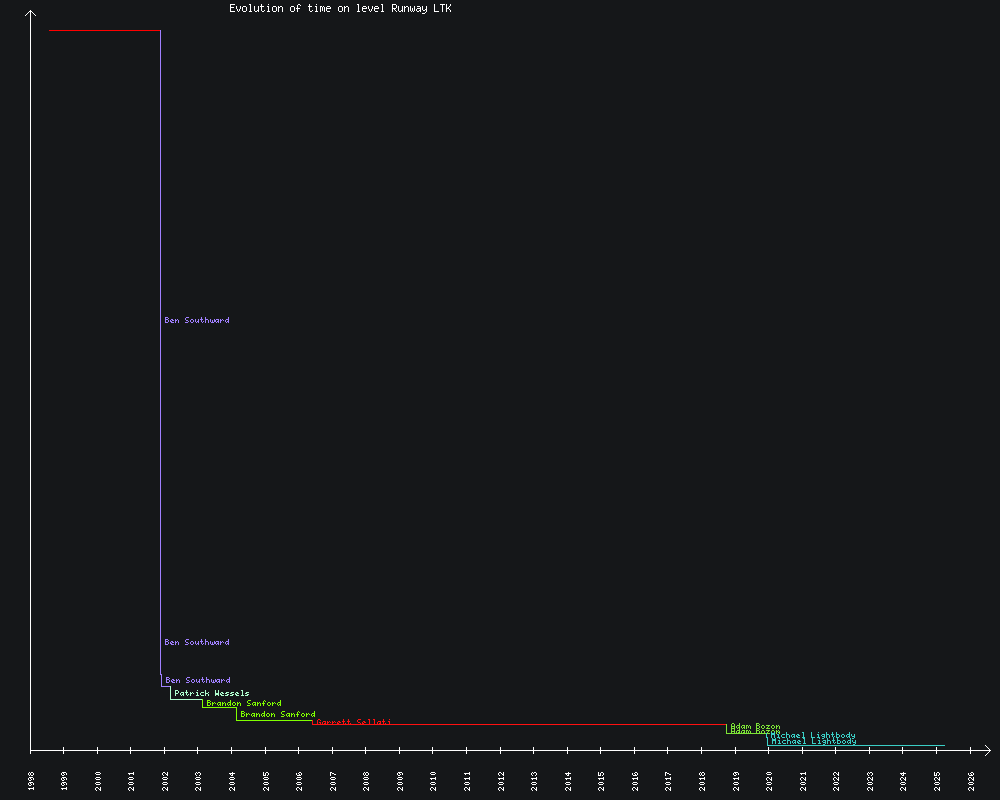Click the chart title 'Evolution of time on level Runway LTK'
Viewport: 1000px width, 800px height.
point(340,8)
